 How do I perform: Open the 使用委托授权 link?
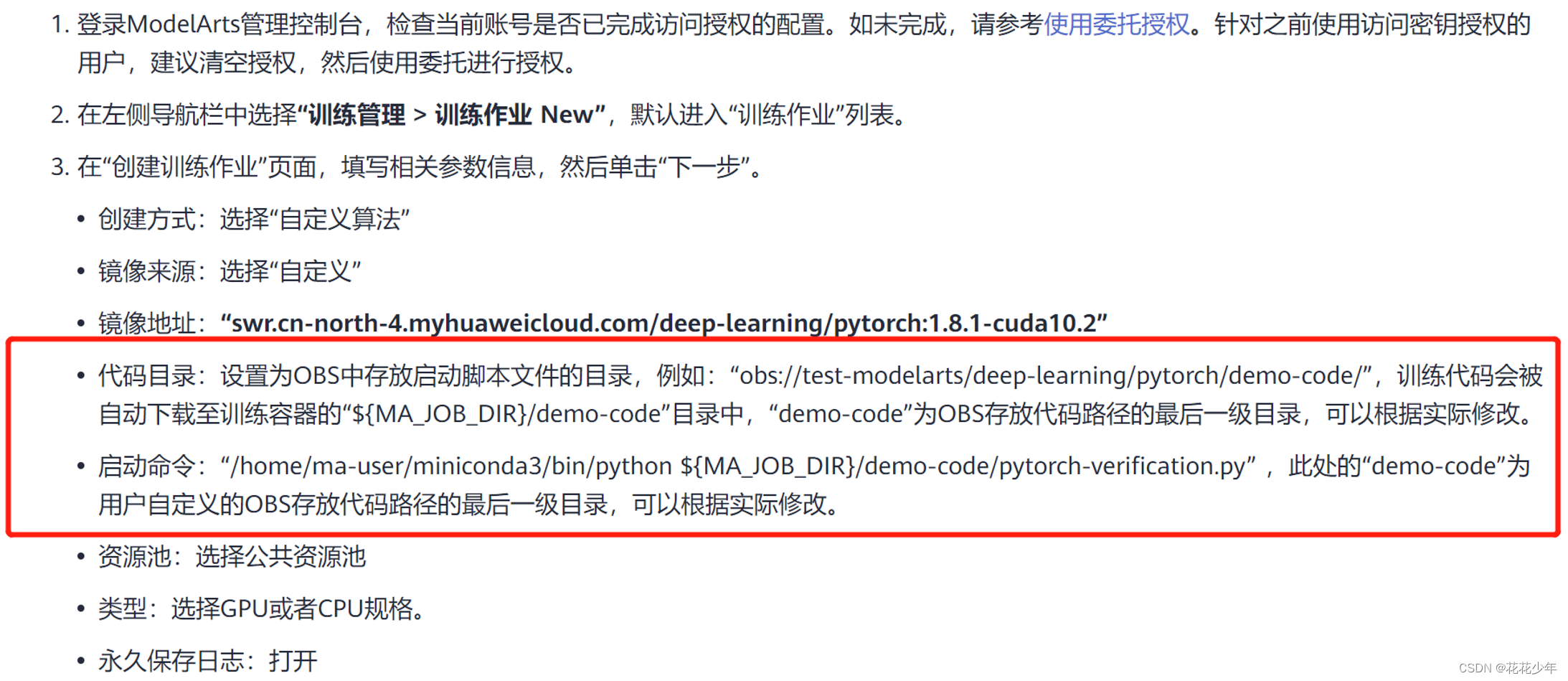tap(1116, 24)
